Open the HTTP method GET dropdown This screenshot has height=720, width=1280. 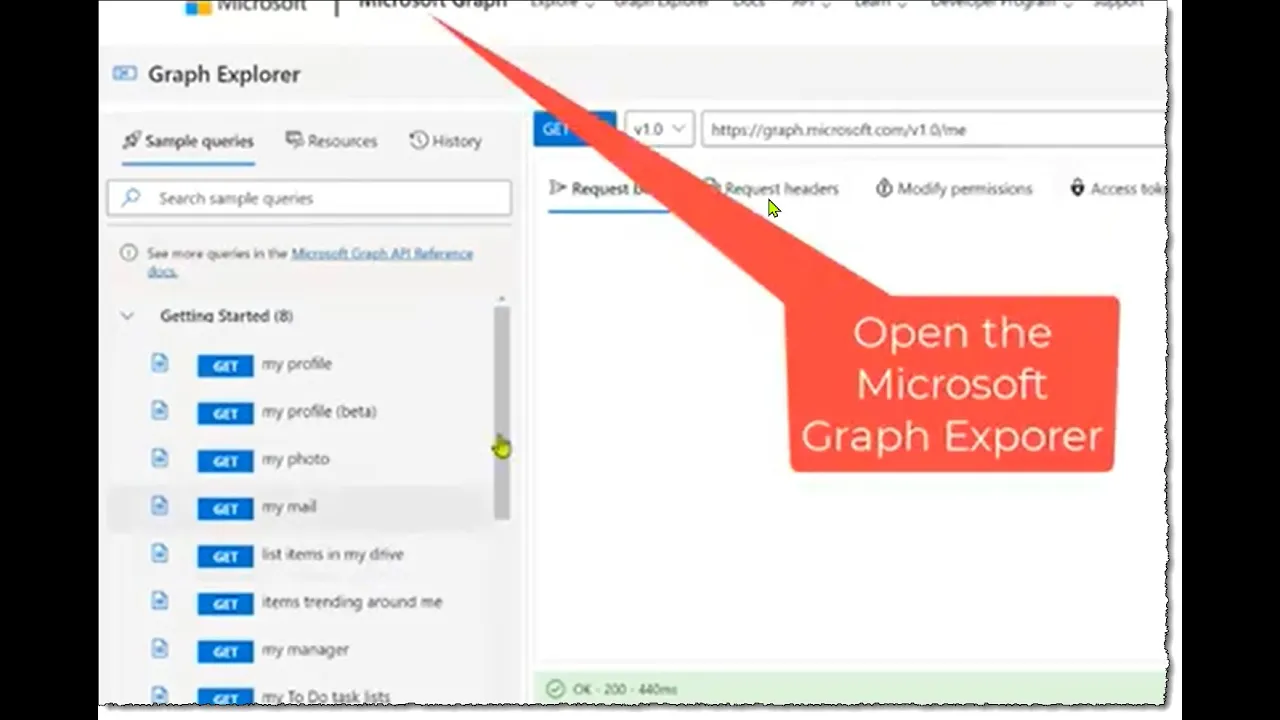(574, 129)
